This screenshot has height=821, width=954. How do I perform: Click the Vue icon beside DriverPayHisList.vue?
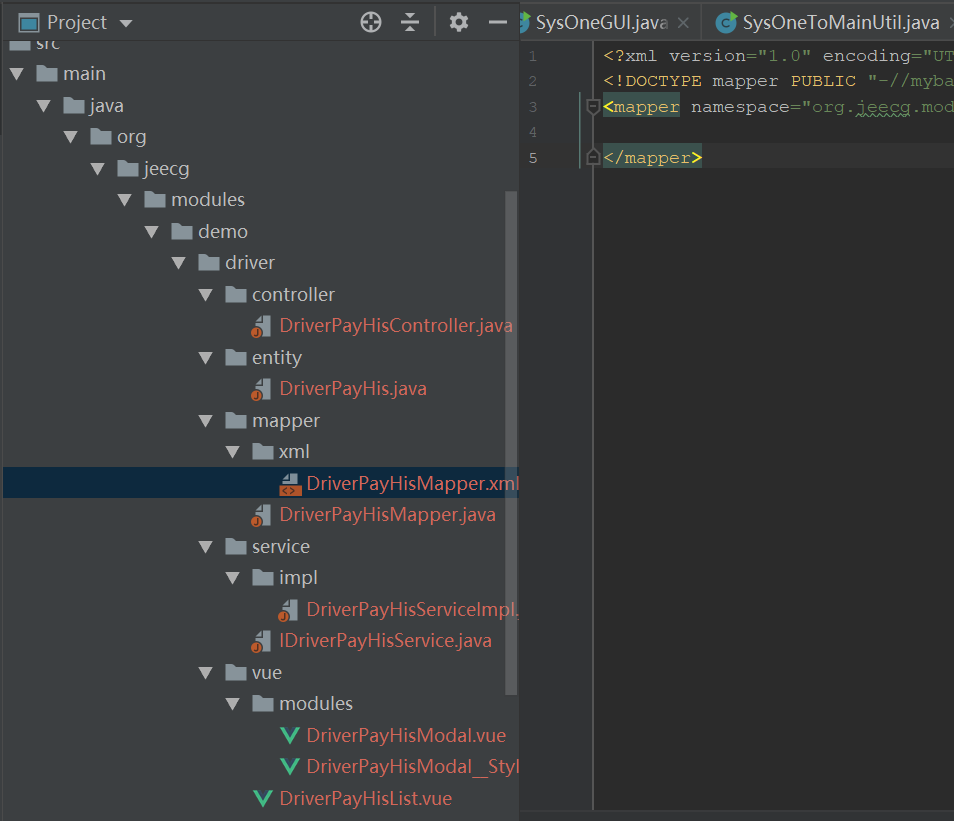[263, 798]
